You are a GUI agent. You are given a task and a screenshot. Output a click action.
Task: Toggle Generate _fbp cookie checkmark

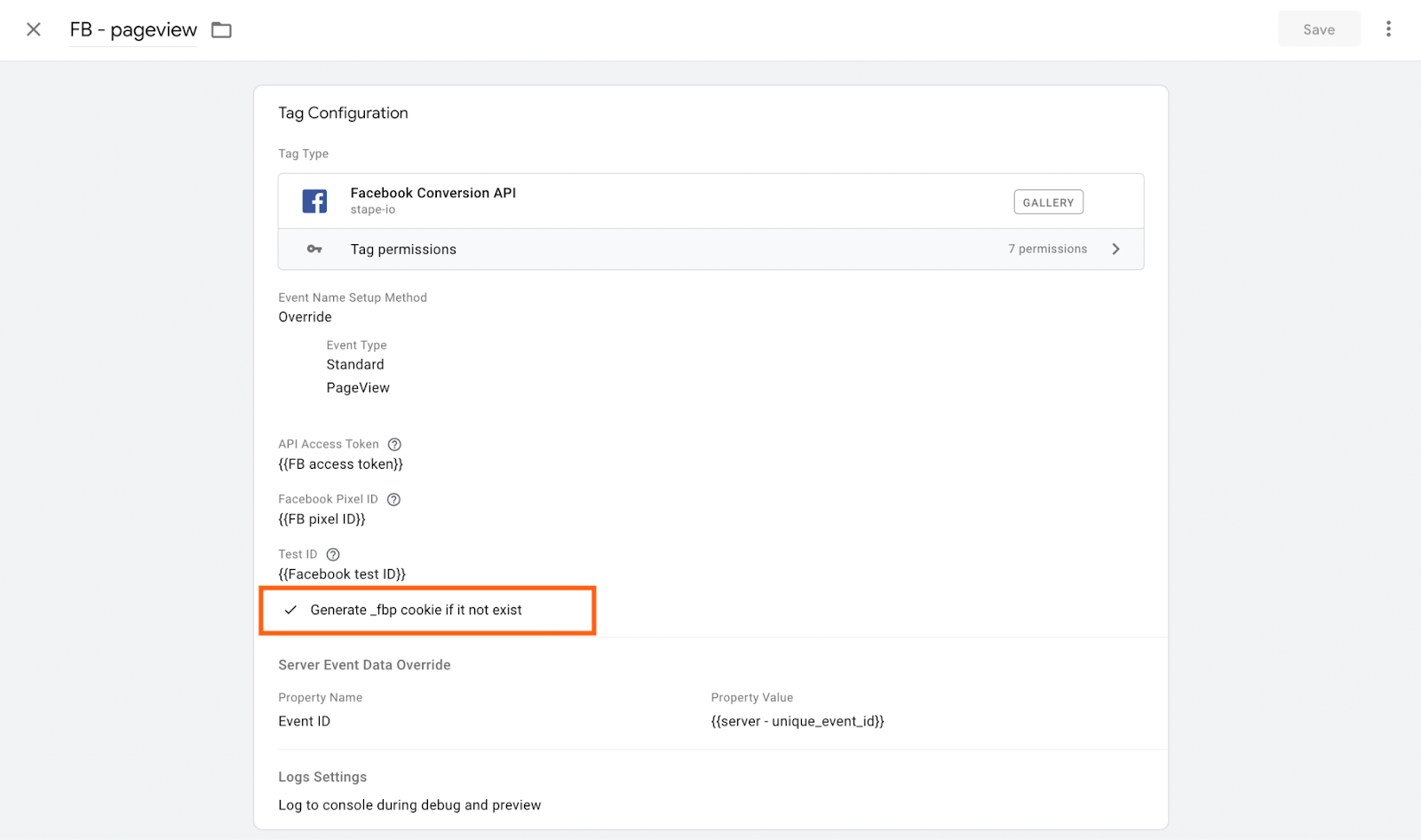[290, 610]
